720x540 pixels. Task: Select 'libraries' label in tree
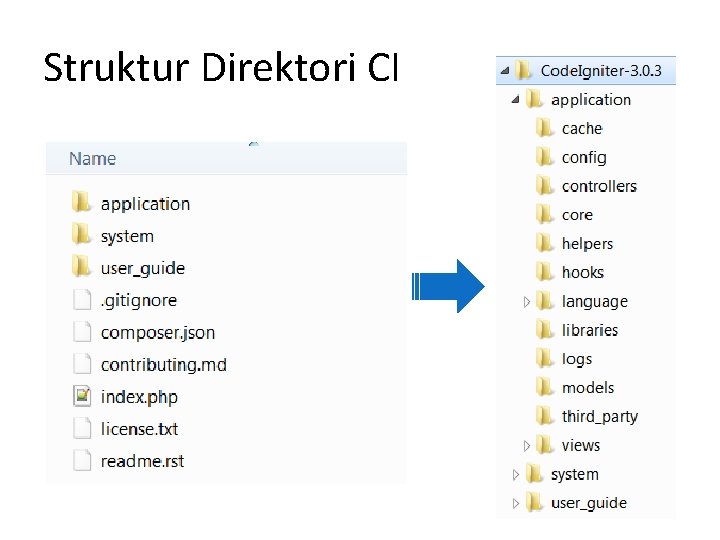[590, 330]
